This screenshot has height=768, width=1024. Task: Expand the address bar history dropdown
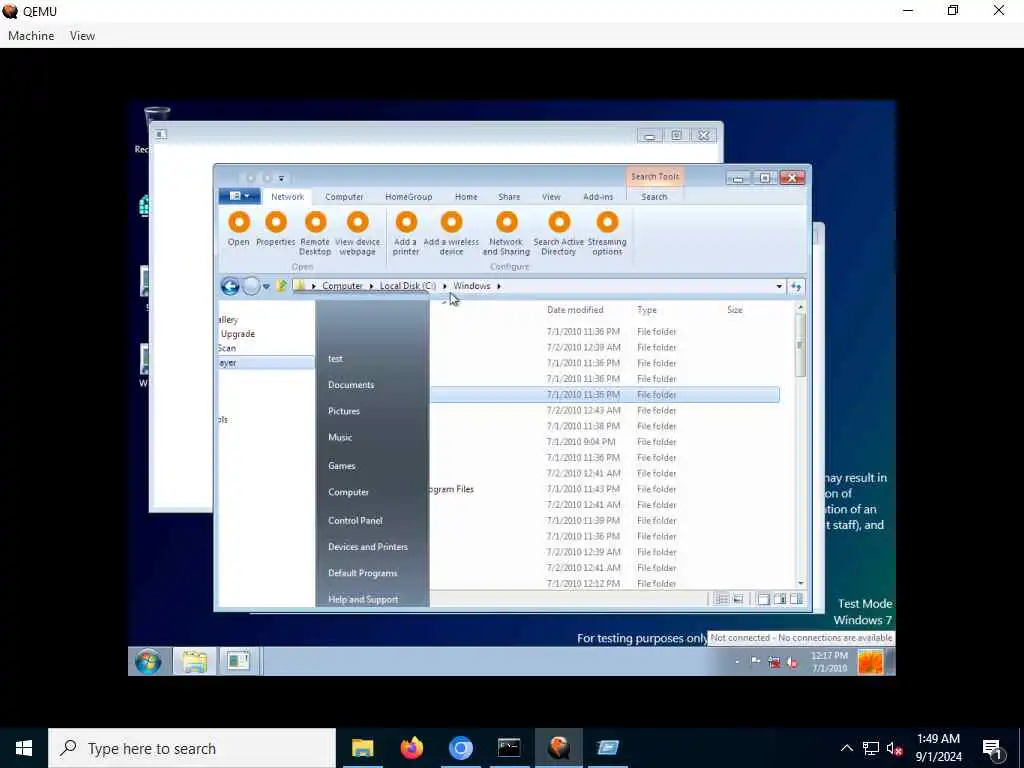tap(779, 287)
